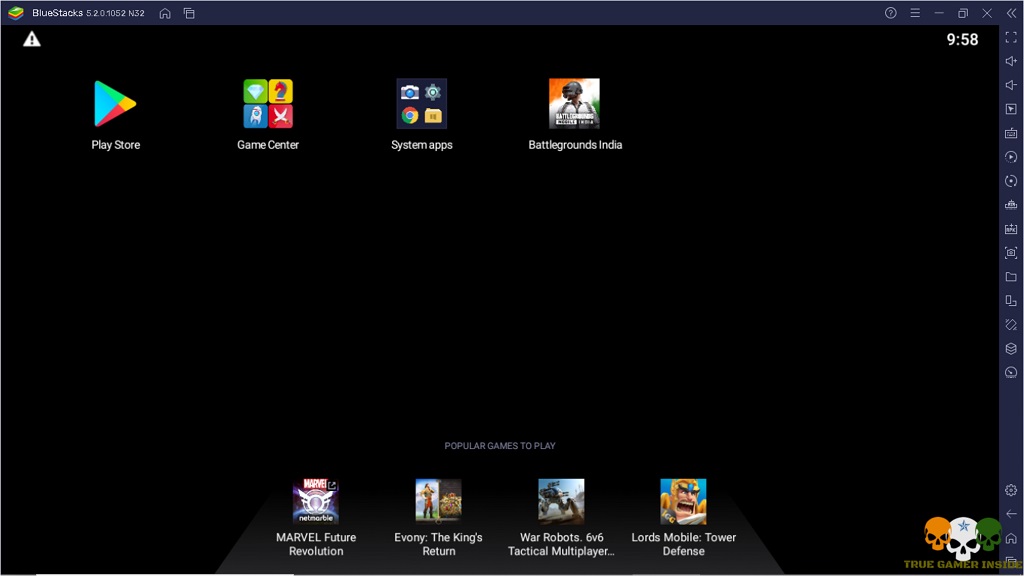Raise volume with the sidebar volume-up control

[1010, 61]
